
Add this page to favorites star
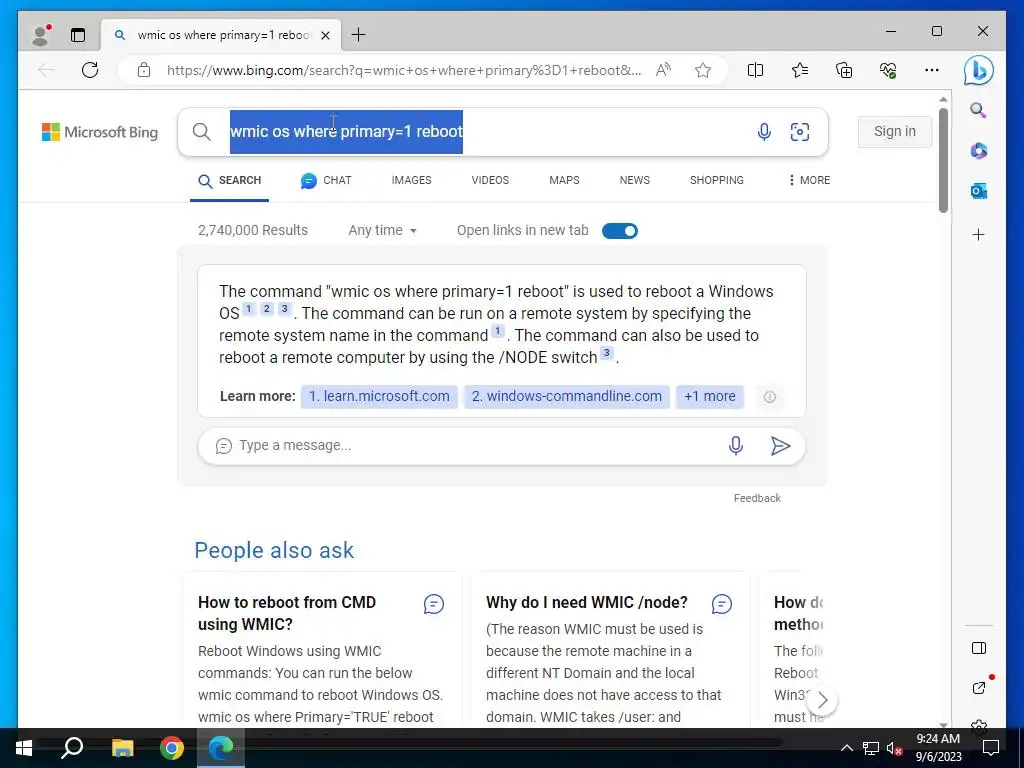coord(703,70)
